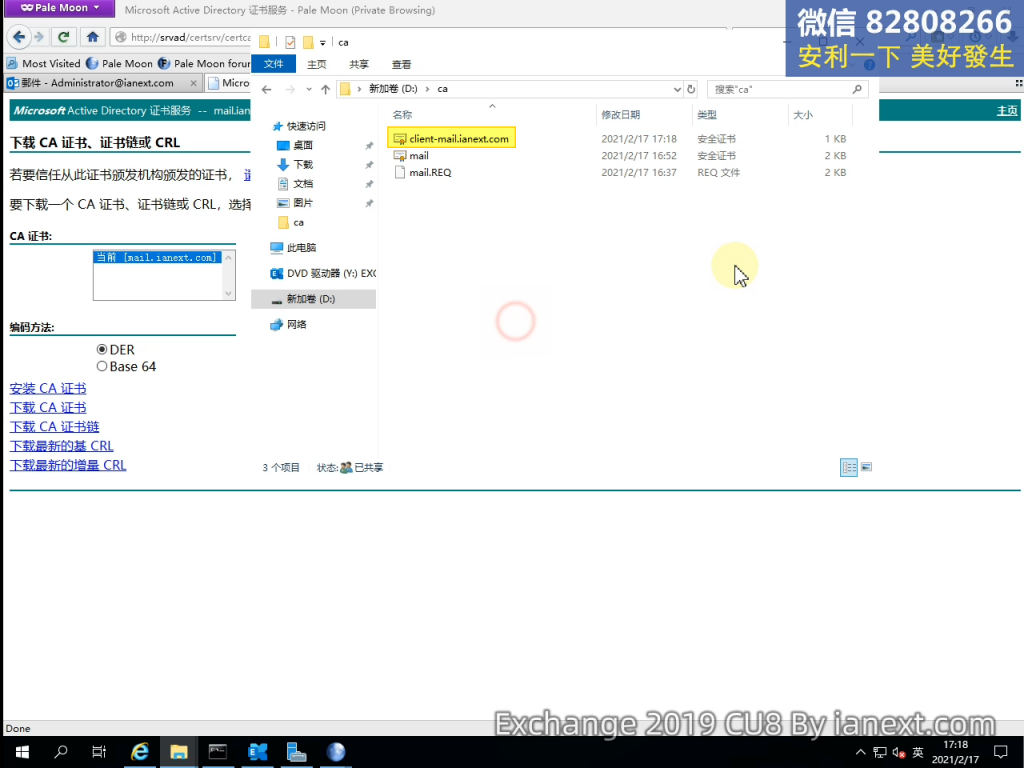Image resolution: width=1024 pixels, height=768 pixels.
Task: Select the Base 64 encoding option
Action: pos(102,367)
